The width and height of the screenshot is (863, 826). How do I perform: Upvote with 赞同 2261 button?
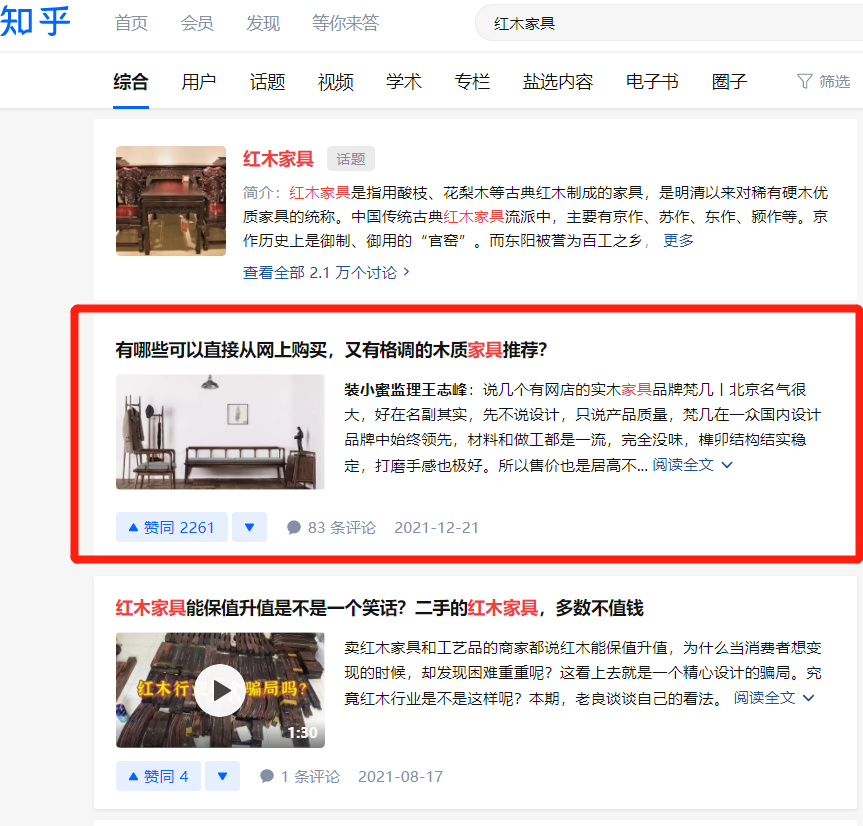pos(172,527)
